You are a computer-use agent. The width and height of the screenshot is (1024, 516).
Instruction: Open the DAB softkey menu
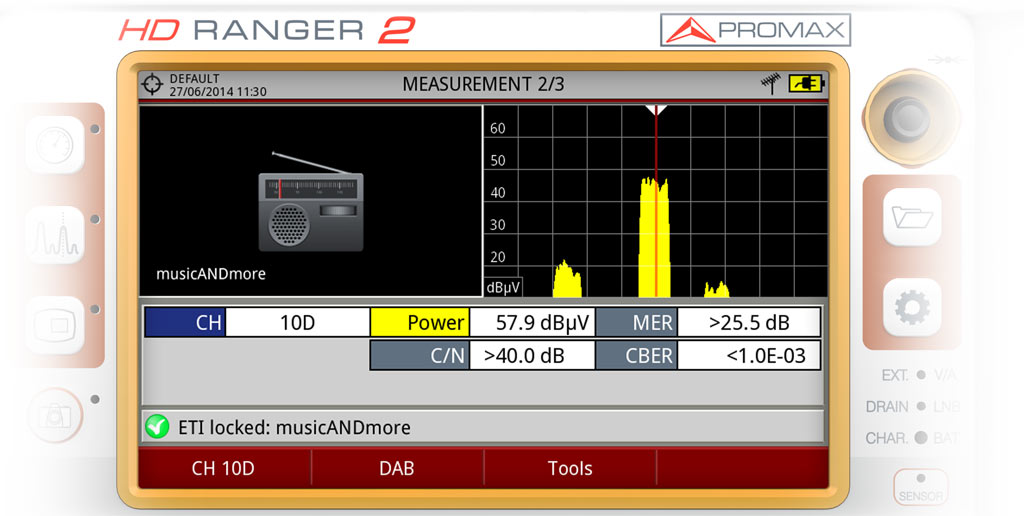[397, 468]
